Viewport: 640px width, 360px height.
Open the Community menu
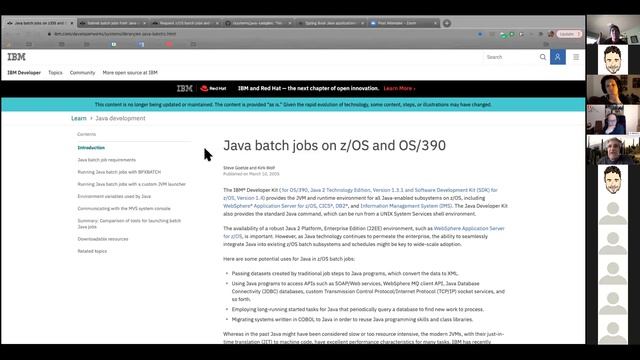[82, 73]
